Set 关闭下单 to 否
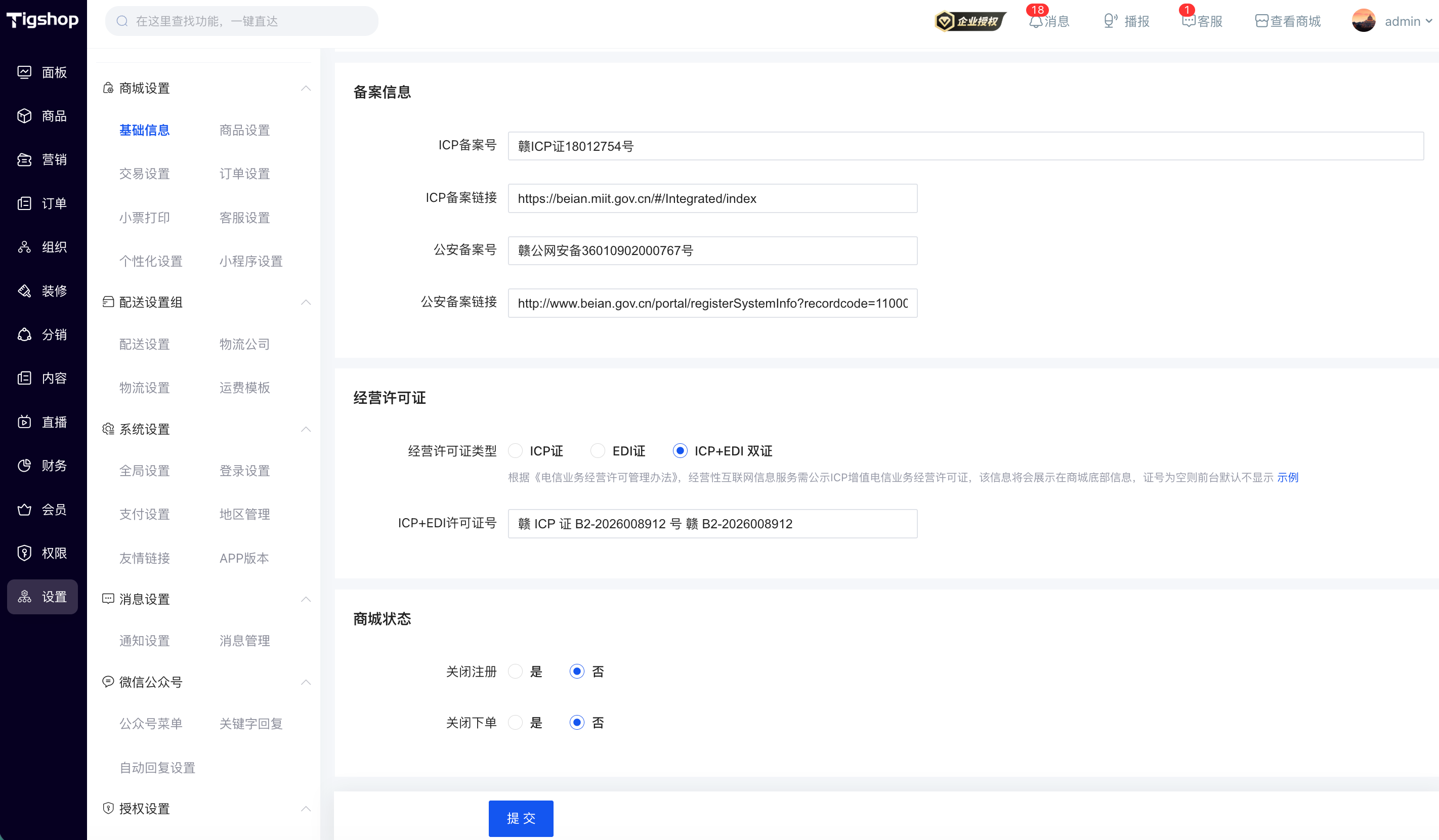 coord(577,723)
